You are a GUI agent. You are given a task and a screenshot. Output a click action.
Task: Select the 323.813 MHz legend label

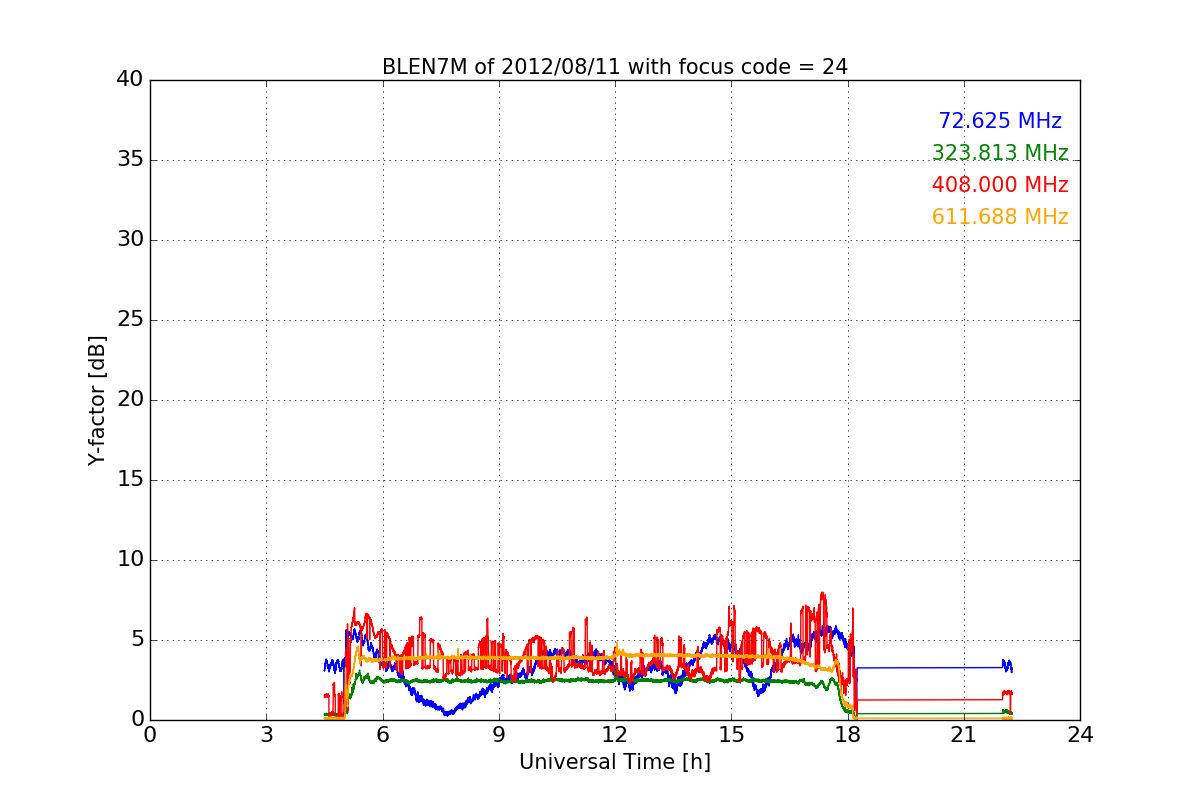pos(1000,153)
